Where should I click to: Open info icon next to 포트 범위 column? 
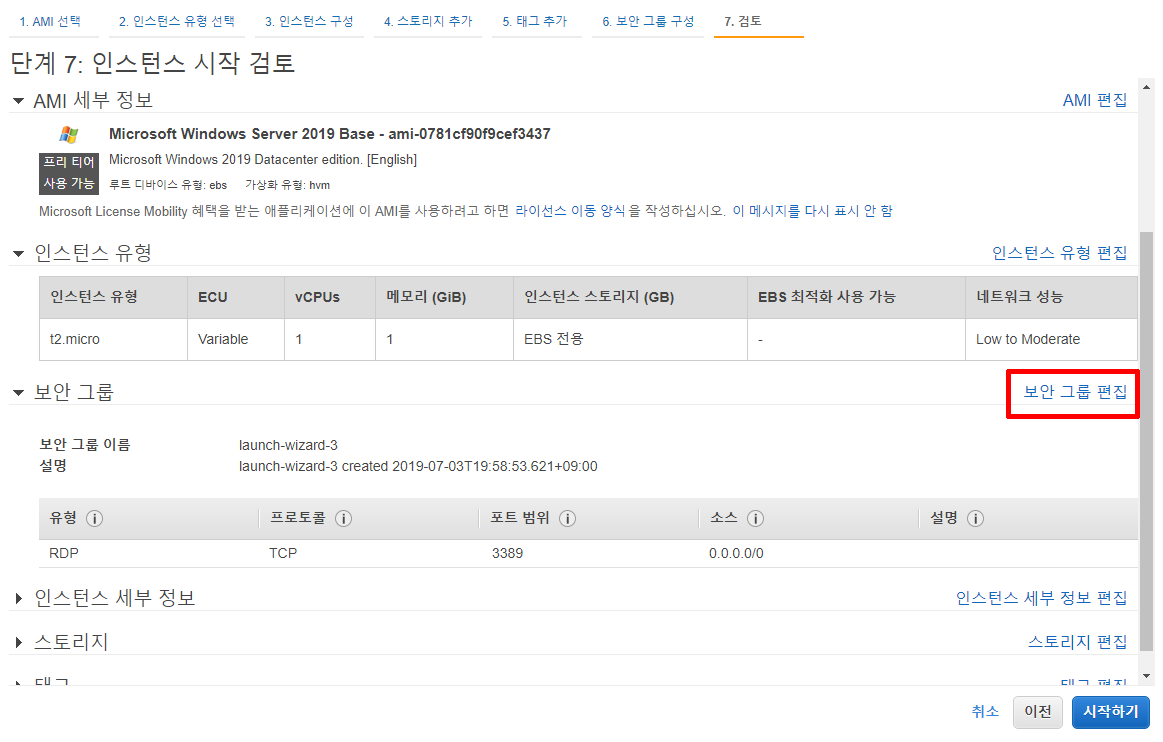[x=567, y=519]
